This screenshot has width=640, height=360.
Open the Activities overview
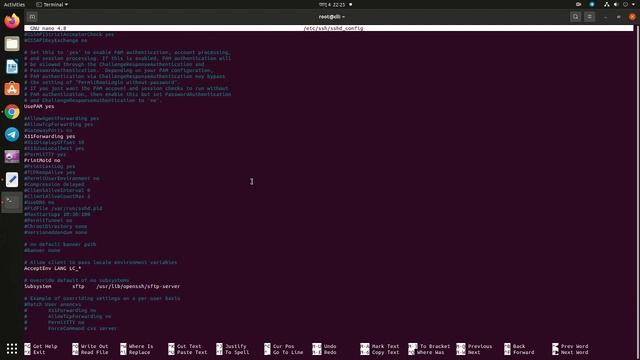[x=14, y=4]
